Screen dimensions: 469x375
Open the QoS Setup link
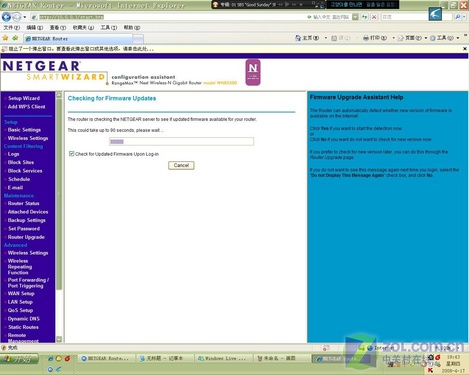click(x=20, y=310)
